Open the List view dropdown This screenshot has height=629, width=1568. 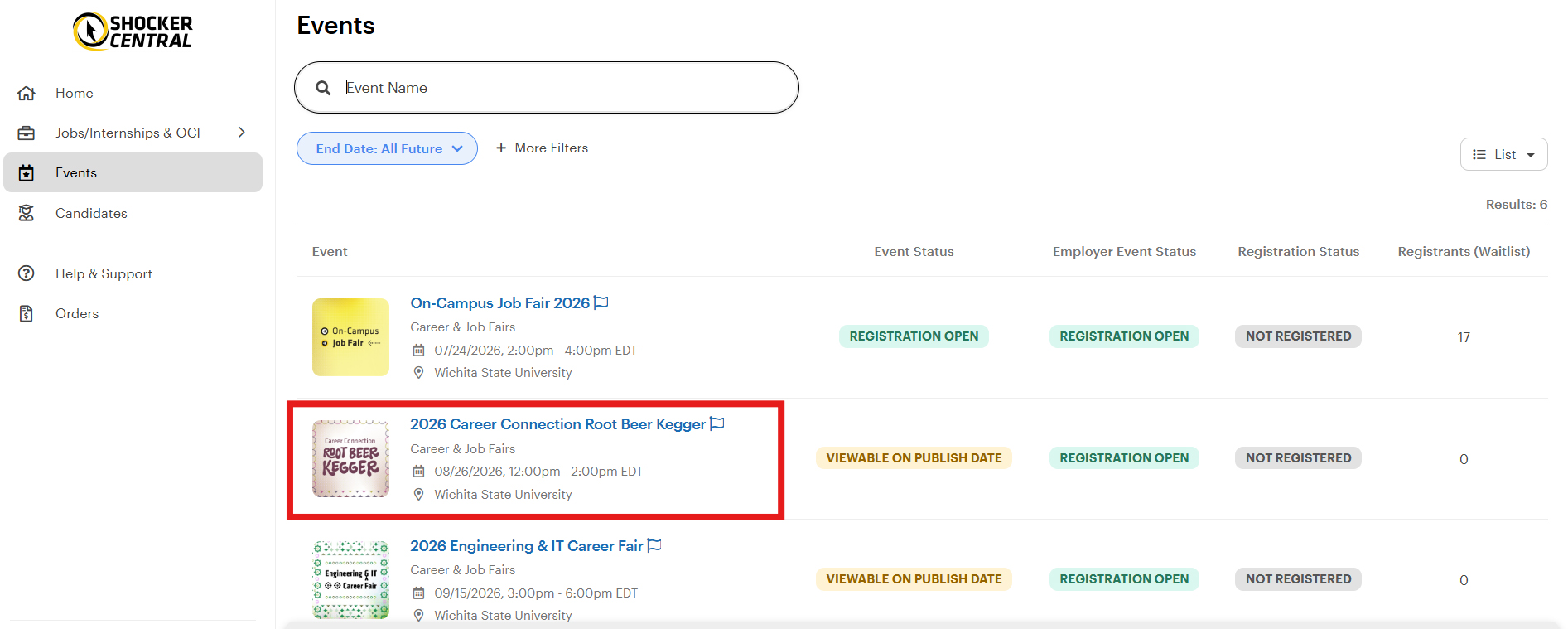click(x=1503, y=154)
